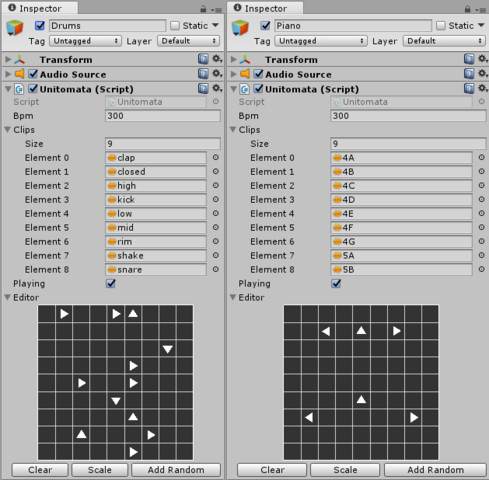Open help for Piano Transform component
This screenshot has height=480, width=489.
pyautogui.click(x=469, y=59)
